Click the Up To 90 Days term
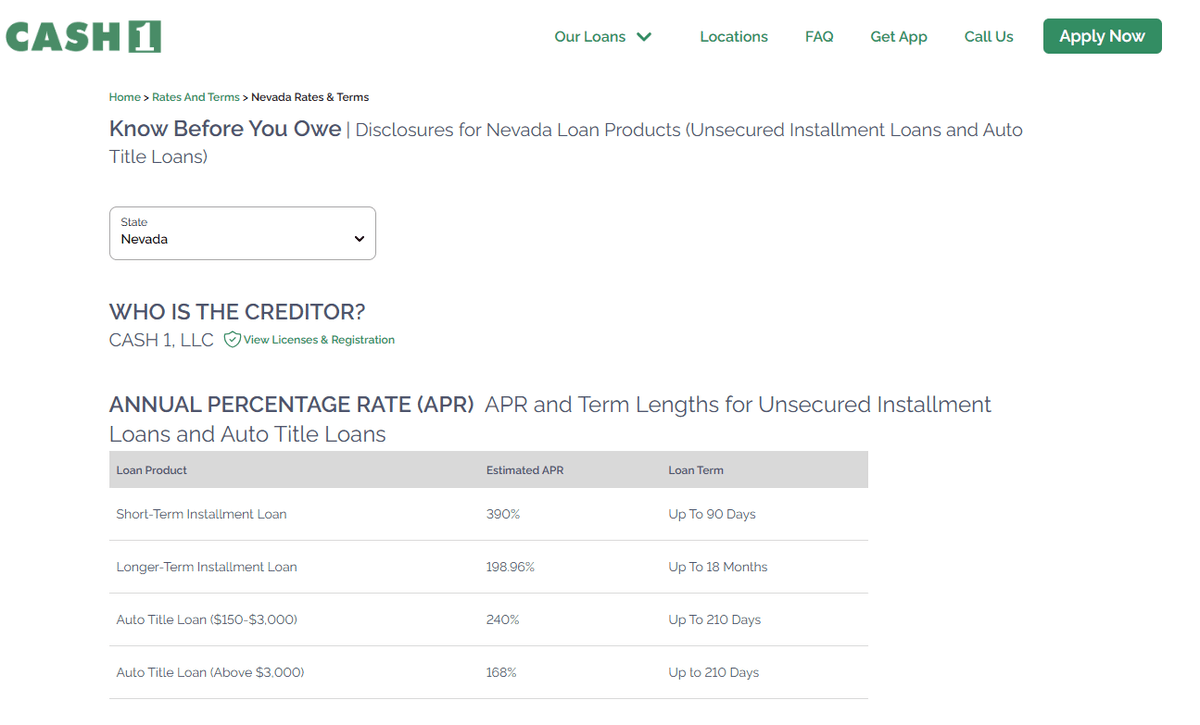Screen dimensions: 1200x725 coord(712,514)
